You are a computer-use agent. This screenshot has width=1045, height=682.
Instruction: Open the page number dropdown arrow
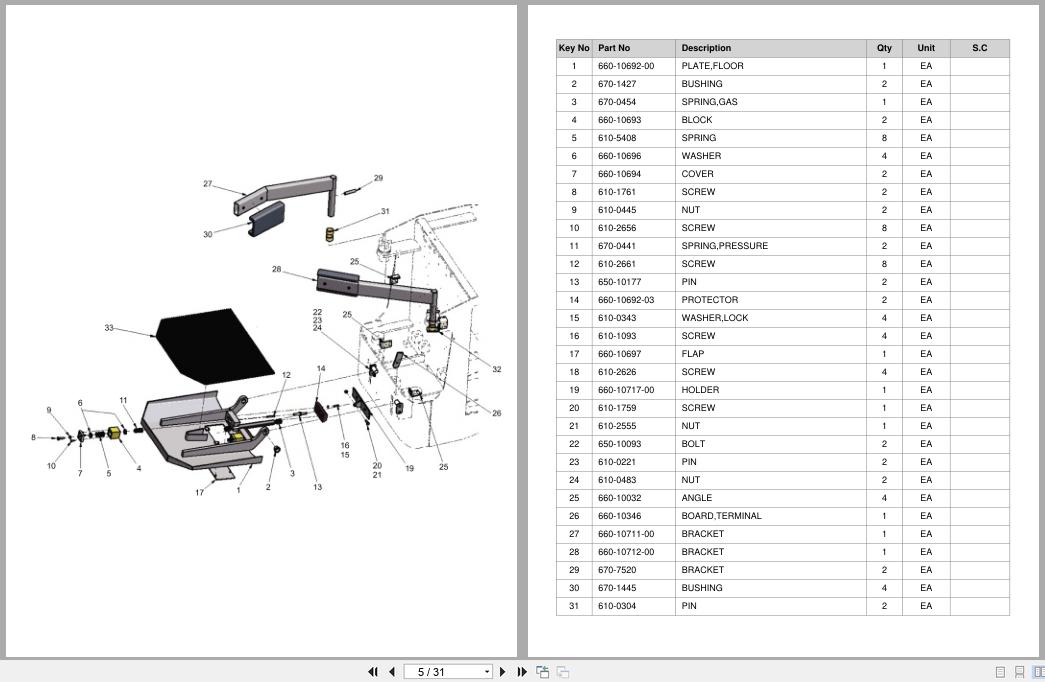pyautogui.click(x=487, y=672)
